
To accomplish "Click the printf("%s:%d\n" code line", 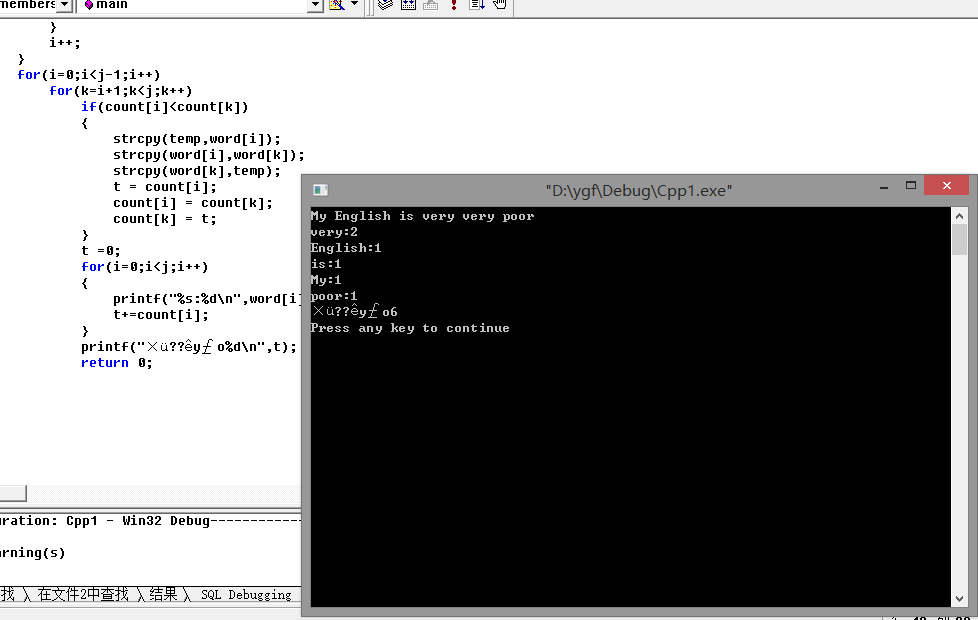I will point(207,299).
